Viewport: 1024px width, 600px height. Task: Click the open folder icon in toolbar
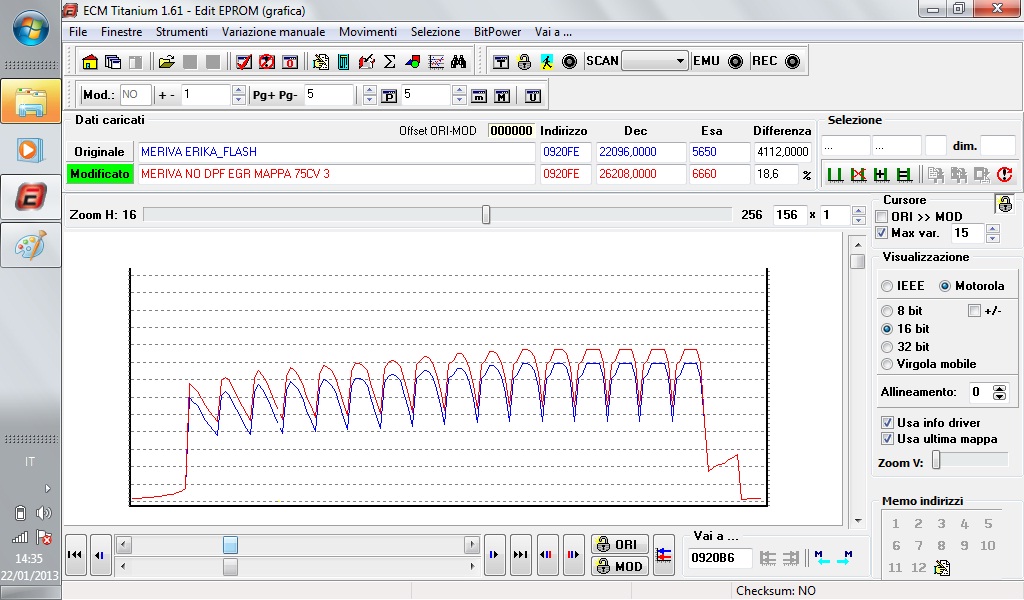tap(167, 62)
